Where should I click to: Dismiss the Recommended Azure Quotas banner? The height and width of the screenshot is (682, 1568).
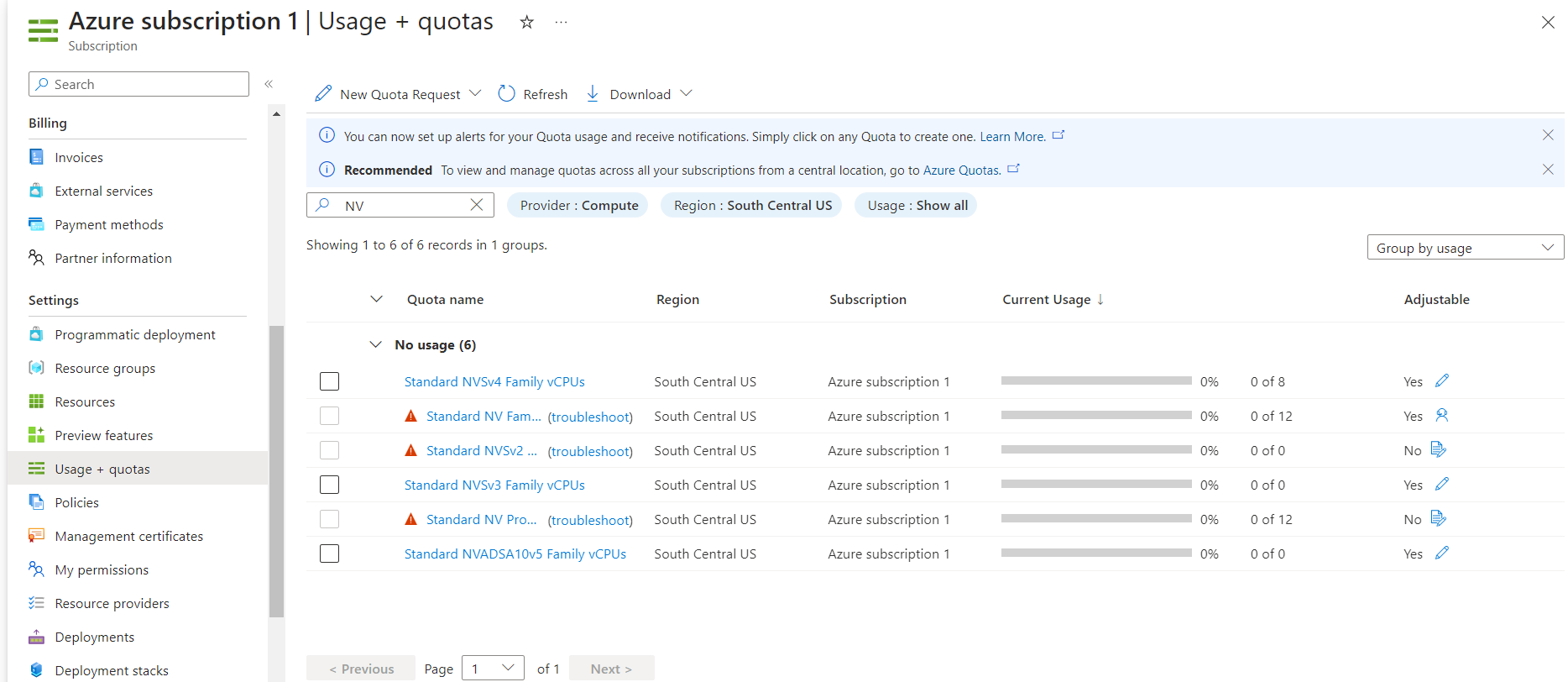pyautogui.click(x=1548, y=170)
